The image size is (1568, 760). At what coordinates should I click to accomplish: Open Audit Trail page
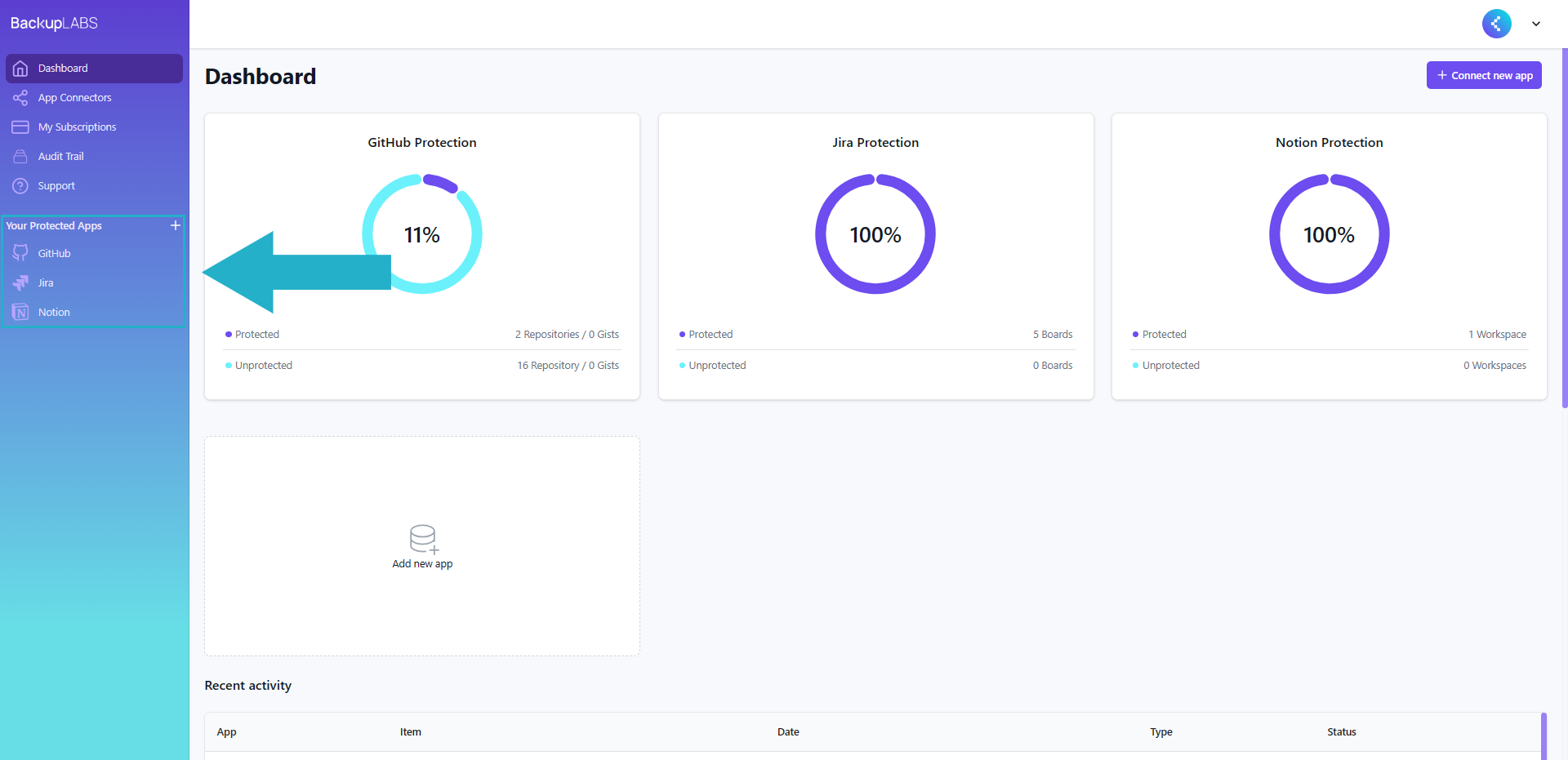coord(94,157)
